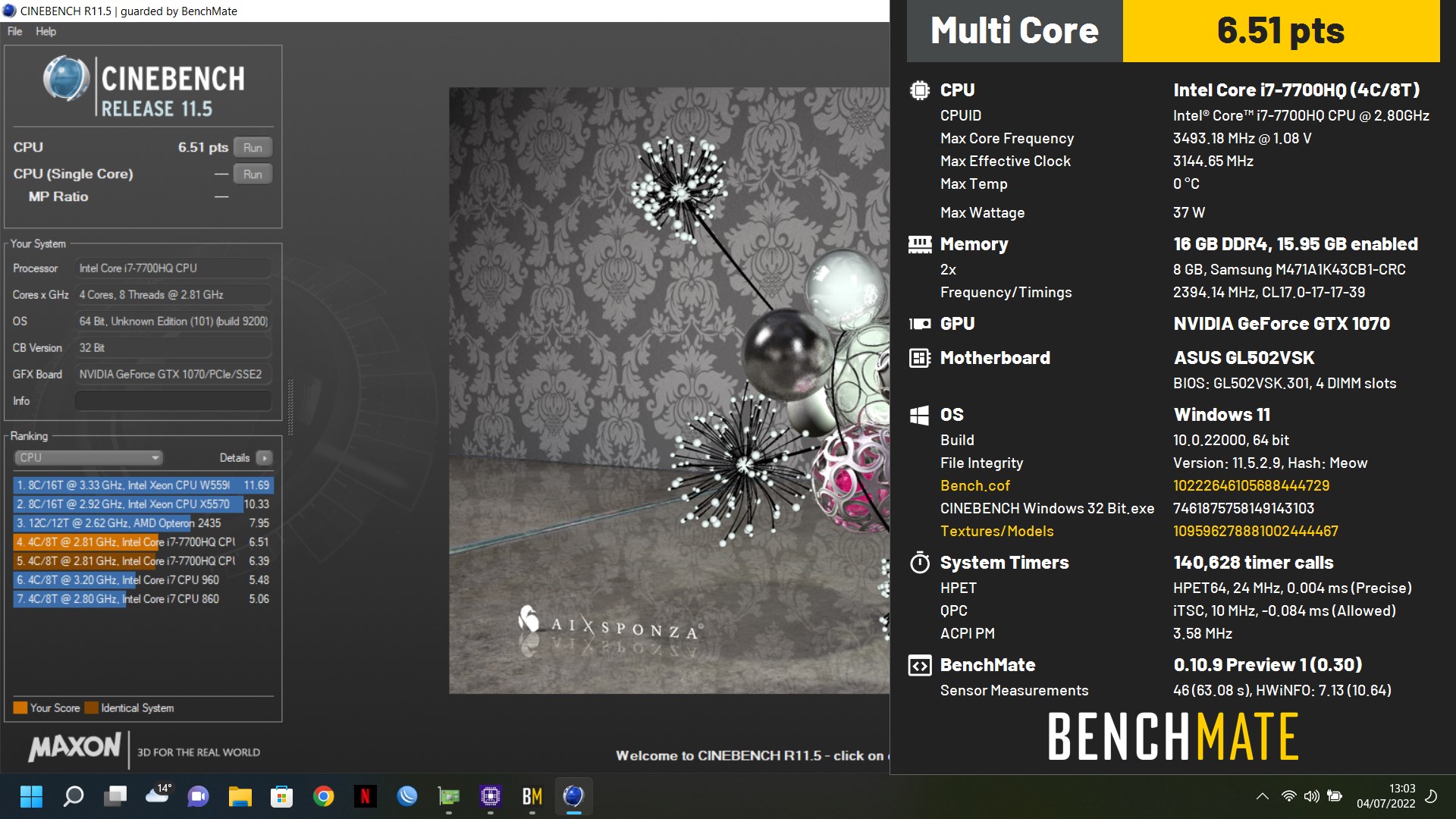Click the Bench.cof hash value

pyautogui.click(x=1251, y=485)
